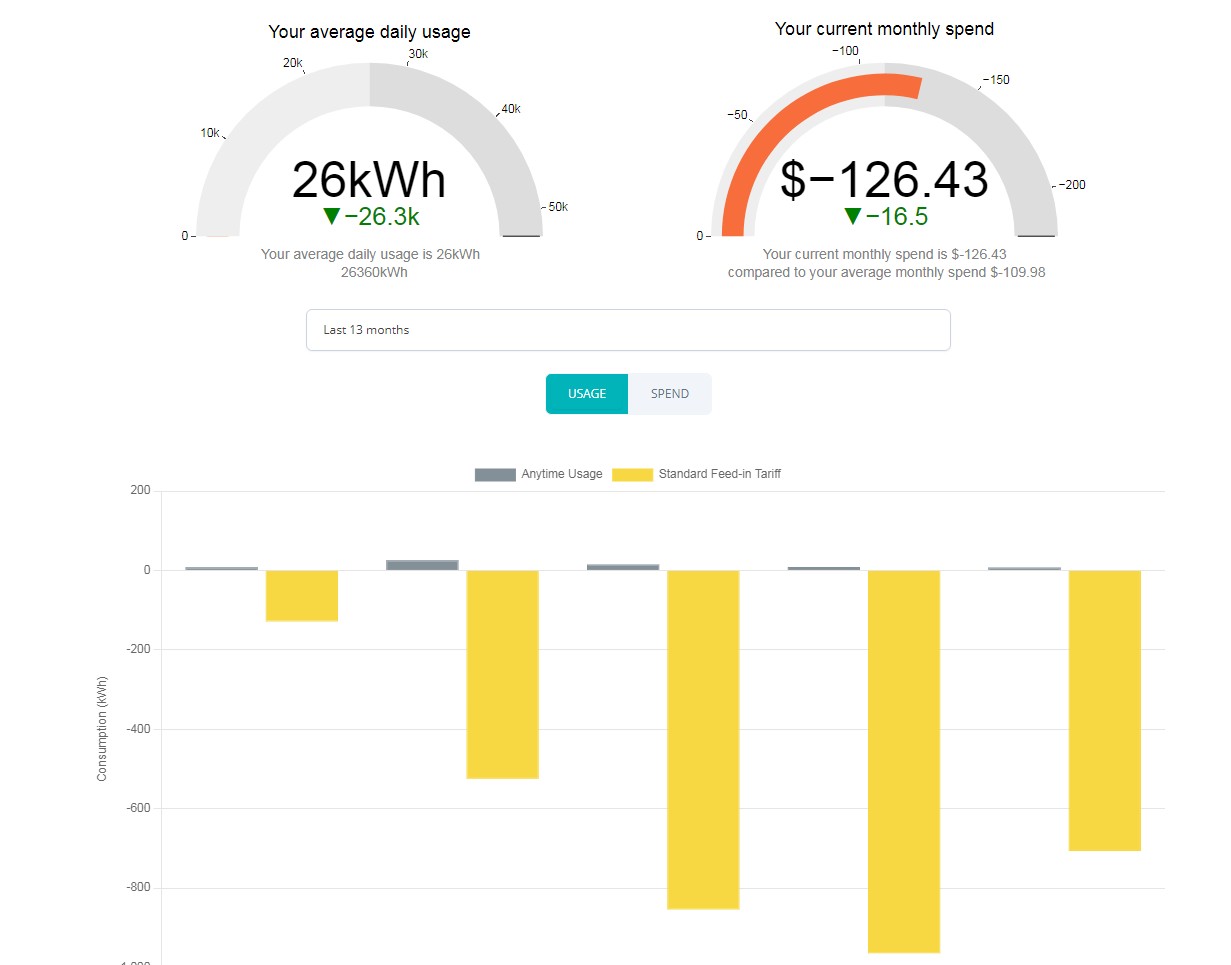
Task: Click the shortest yellow Feed-in Tariff bar
Action: [301, 596]
